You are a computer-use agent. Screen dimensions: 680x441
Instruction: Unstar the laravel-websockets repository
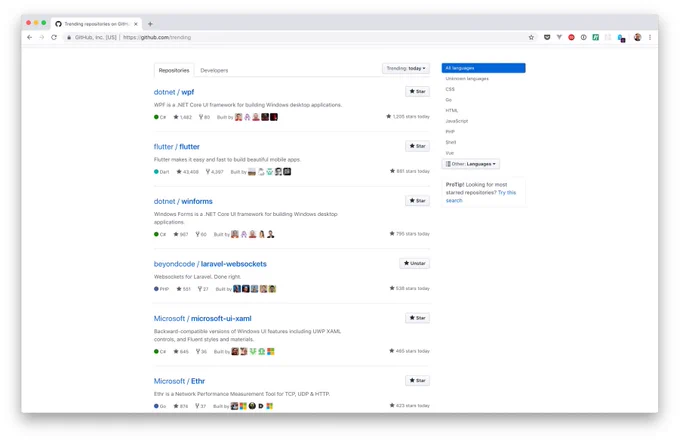(x=414, y=263)
